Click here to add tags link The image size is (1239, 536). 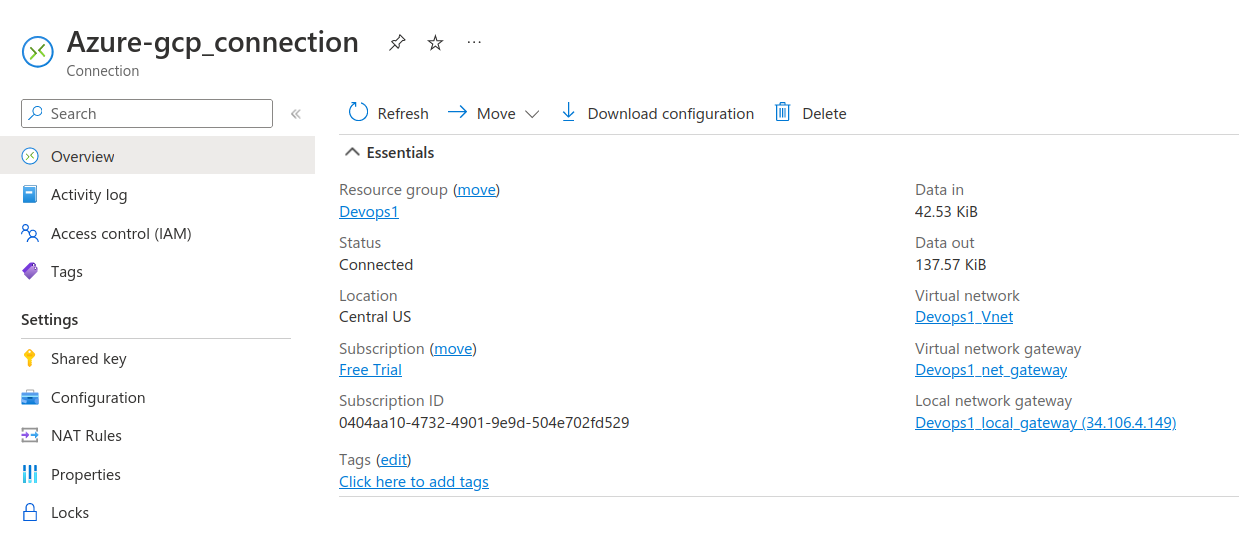point(414,482)
